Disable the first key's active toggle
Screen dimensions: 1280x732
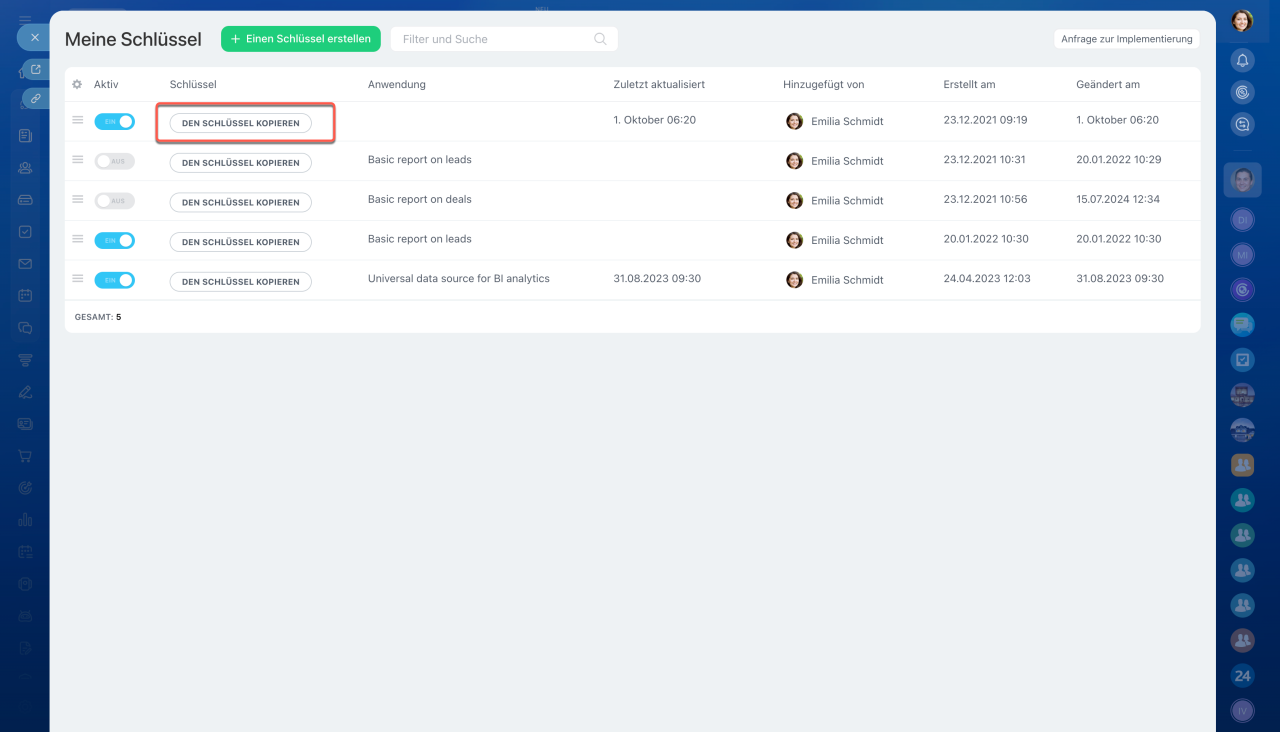(114, 121)
